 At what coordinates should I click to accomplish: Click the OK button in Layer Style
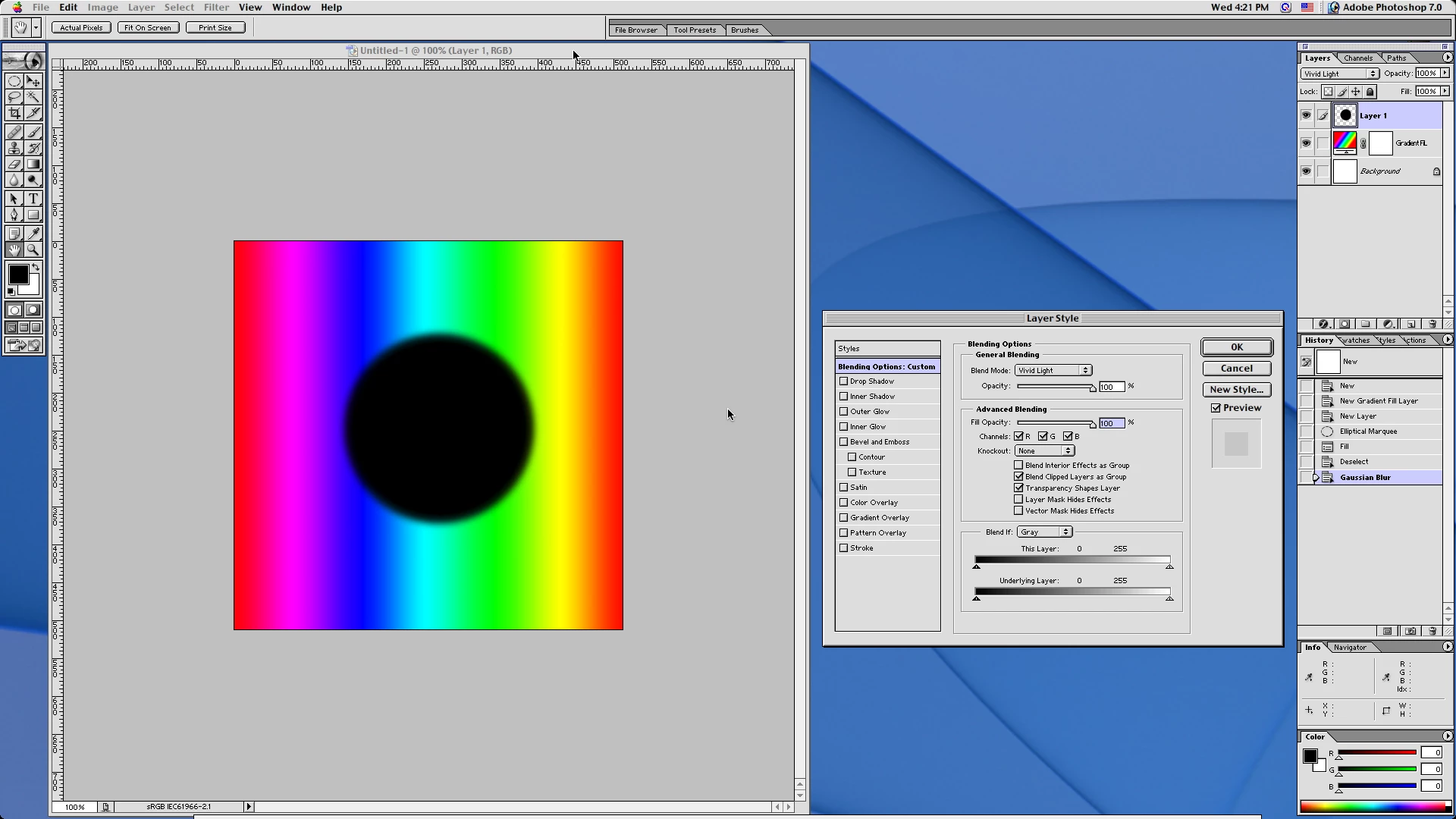pyautogui.click(x=1236, y=347)
